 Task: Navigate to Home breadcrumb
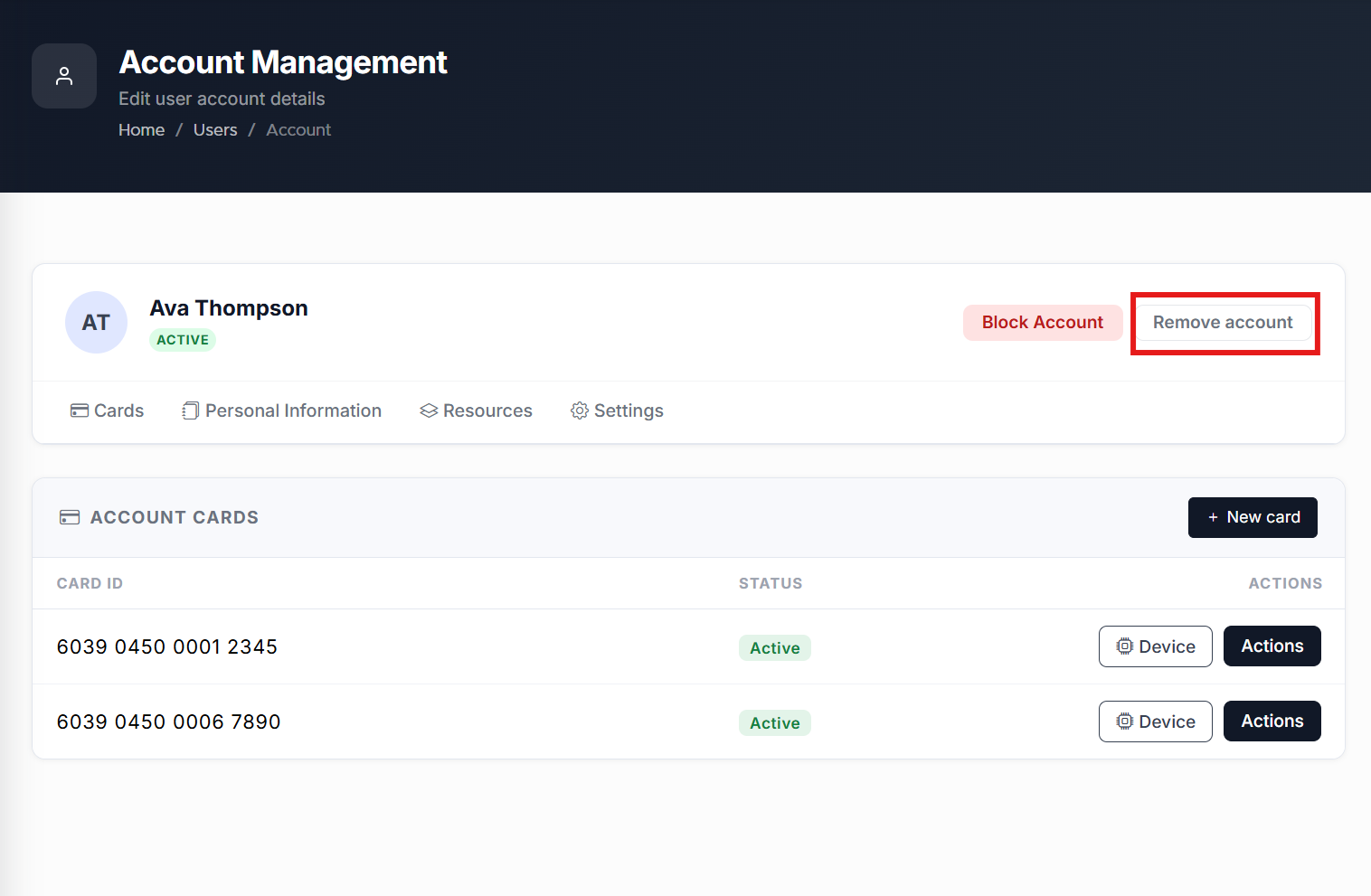click(x=142, y=130)
